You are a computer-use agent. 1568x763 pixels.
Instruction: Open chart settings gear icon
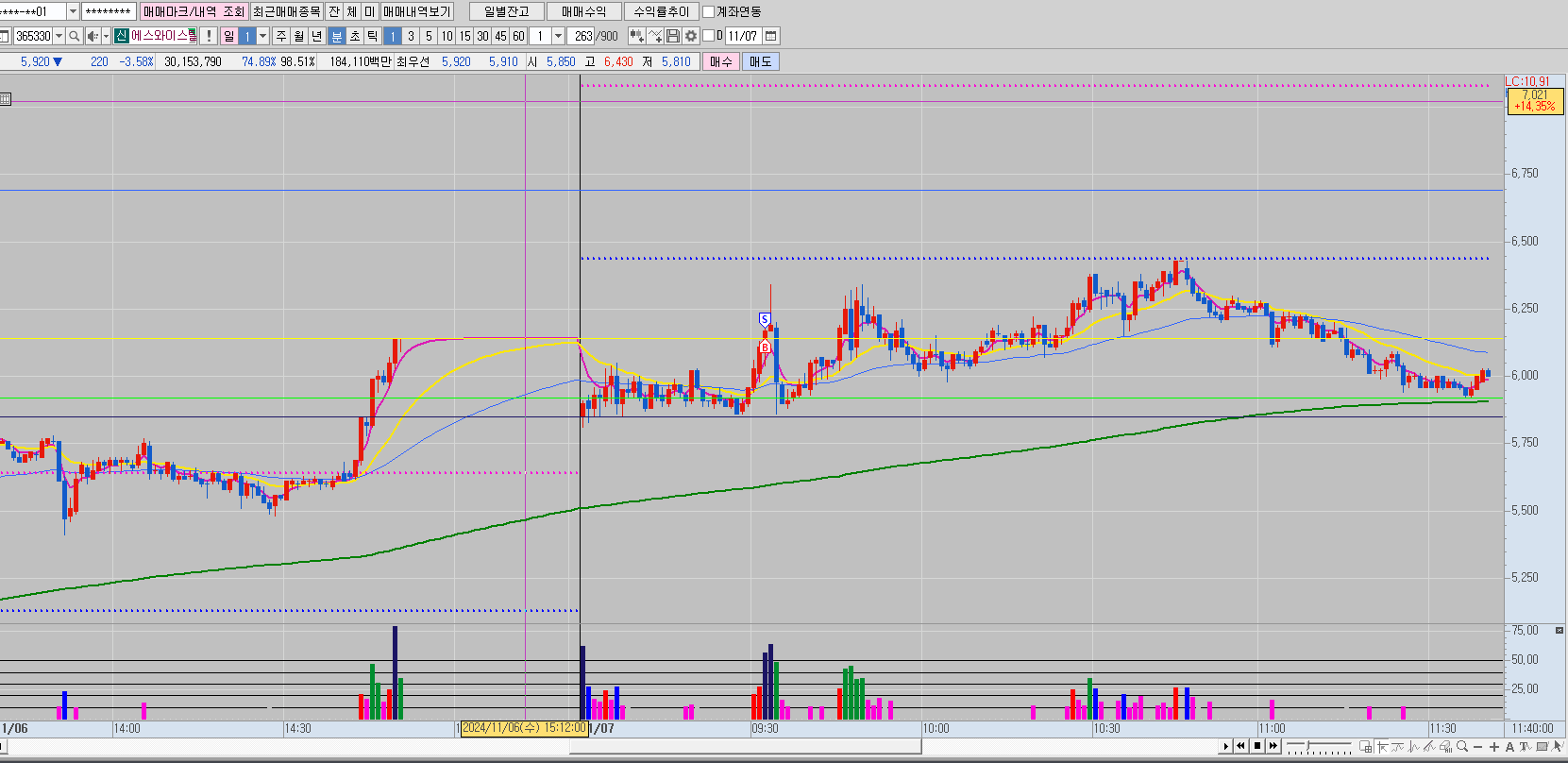(691, 36)
